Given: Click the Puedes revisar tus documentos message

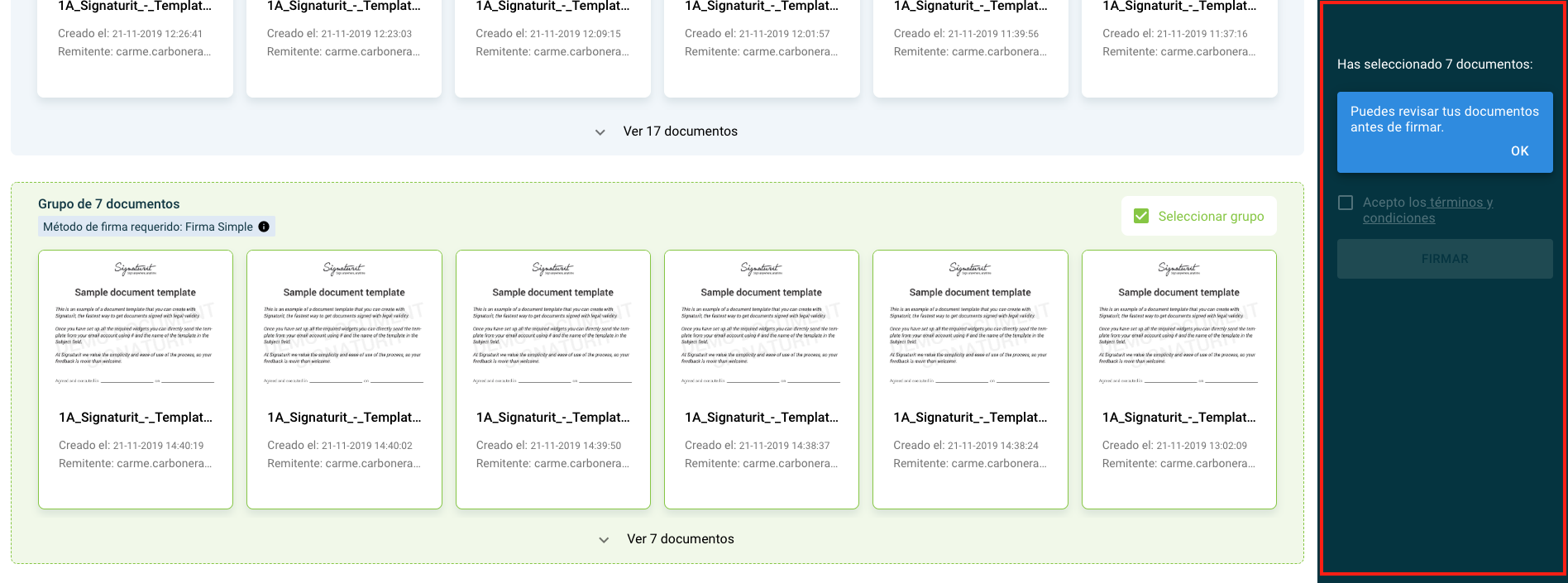Looking at the screenshot, I should coord(1445,119).
